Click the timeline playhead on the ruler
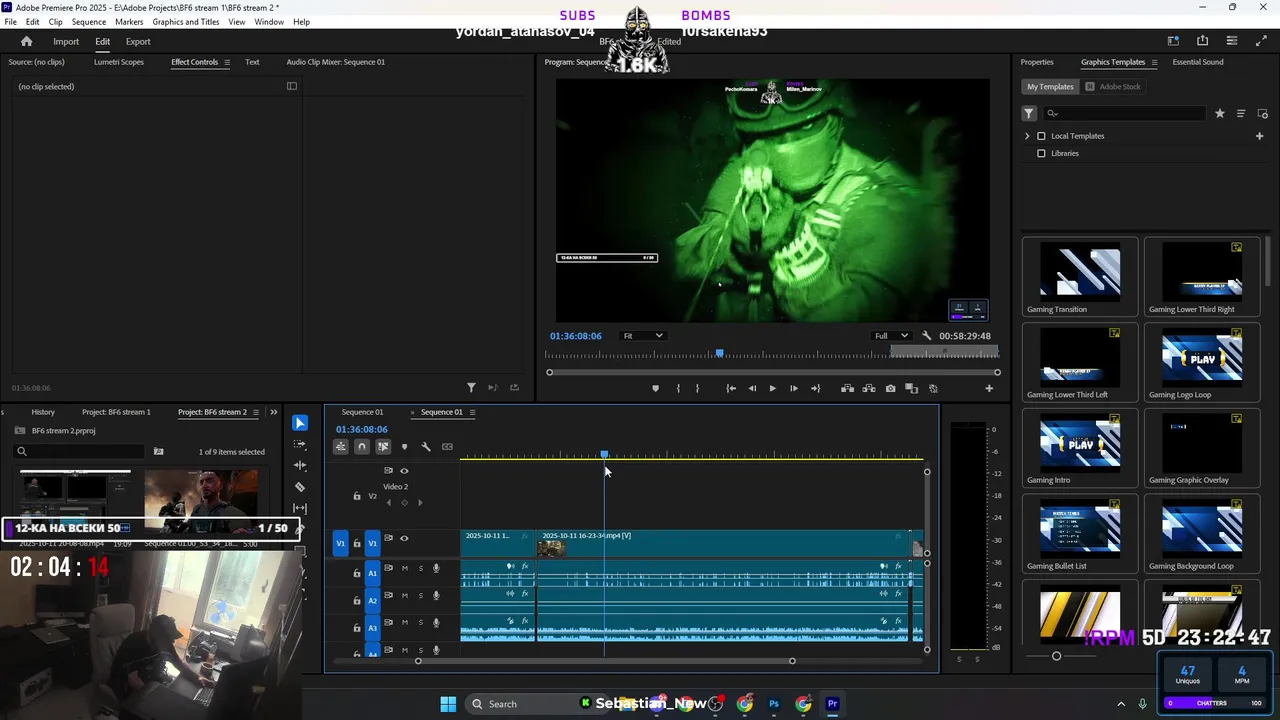The width and height of the screenshot is (1280, 720). coord(604,455)
